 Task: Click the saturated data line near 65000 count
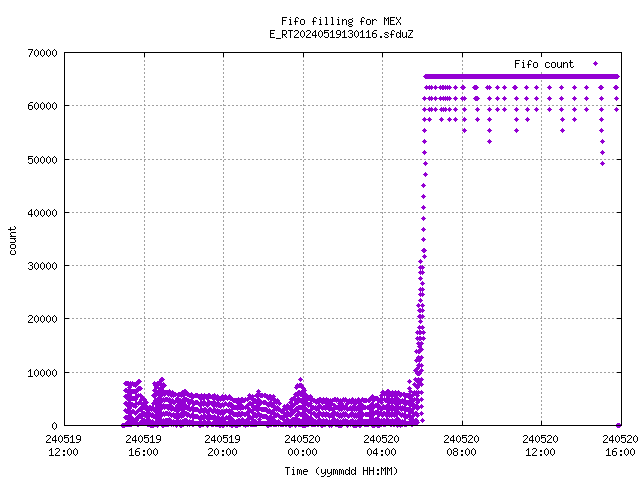click(x=522, y=76)
